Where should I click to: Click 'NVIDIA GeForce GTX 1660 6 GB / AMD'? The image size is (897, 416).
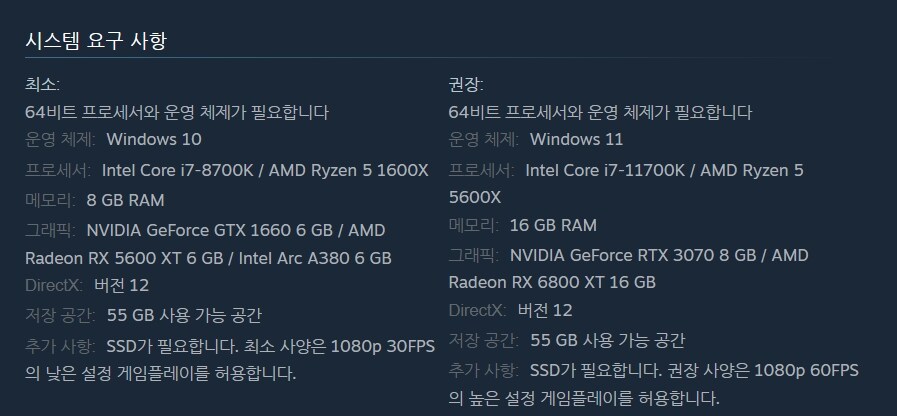[x=236, y=231]
